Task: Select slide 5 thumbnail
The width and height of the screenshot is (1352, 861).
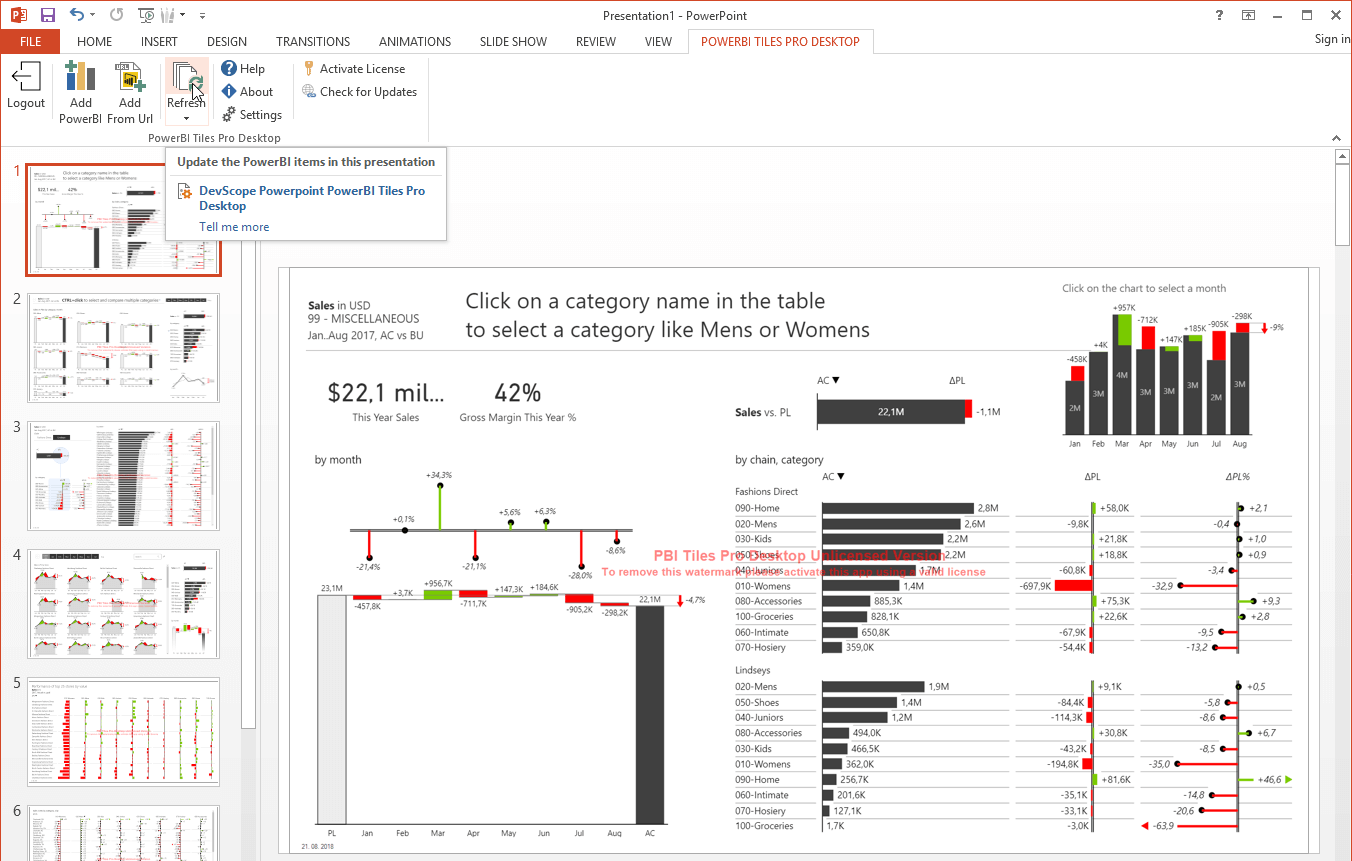Action: pos(124,732)
